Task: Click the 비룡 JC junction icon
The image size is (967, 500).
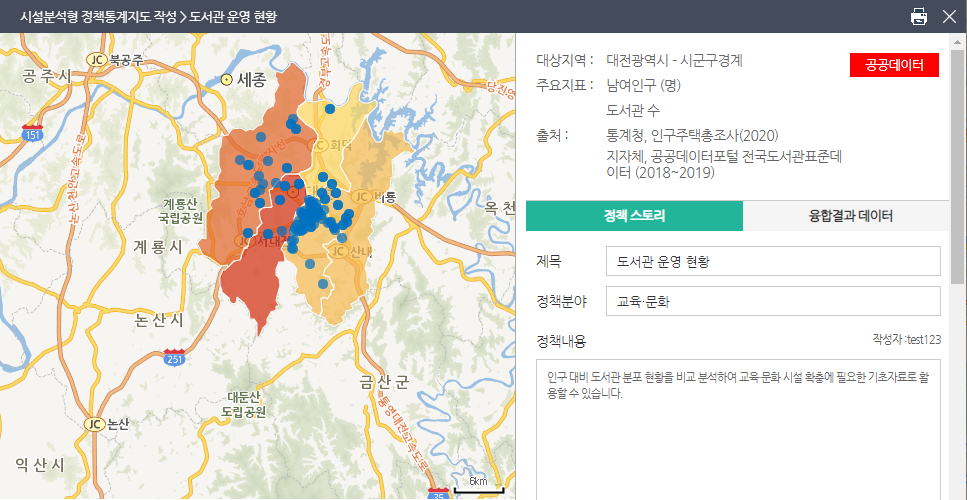Action: [360, 197]
